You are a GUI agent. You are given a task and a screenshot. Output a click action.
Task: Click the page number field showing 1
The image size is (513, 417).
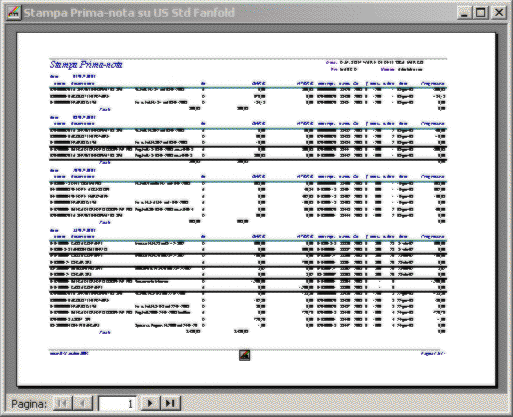coord(117,404)
